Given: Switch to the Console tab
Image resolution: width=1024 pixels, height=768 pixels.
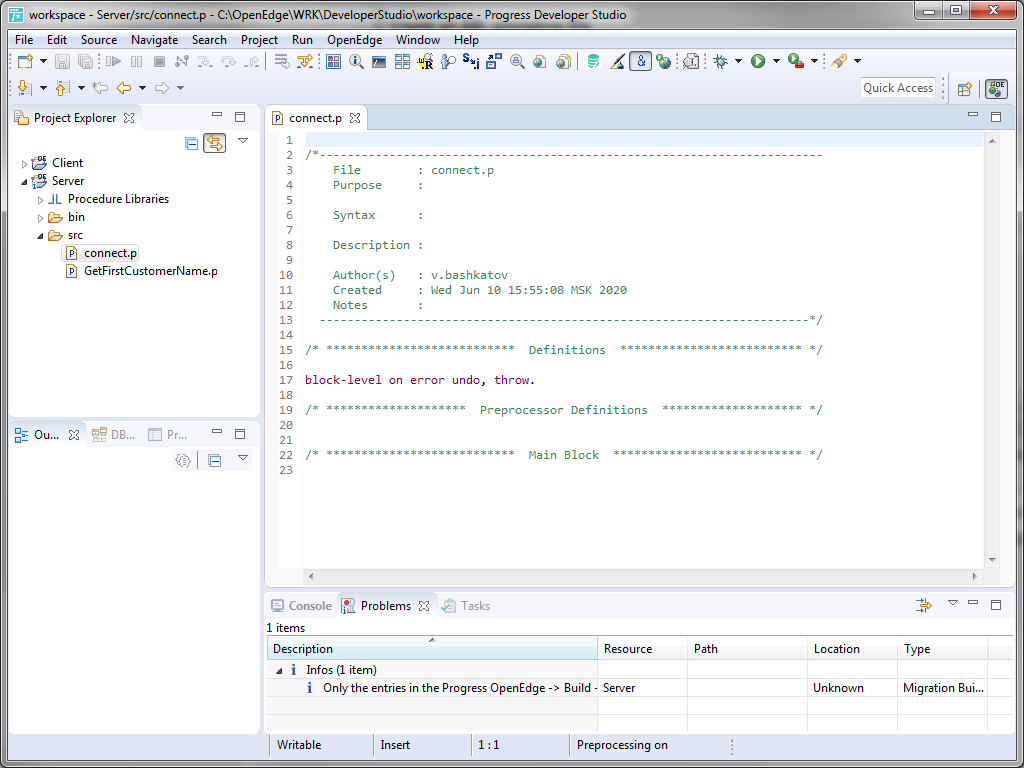Looking at the screenshot, I should (x=302, y=606).
